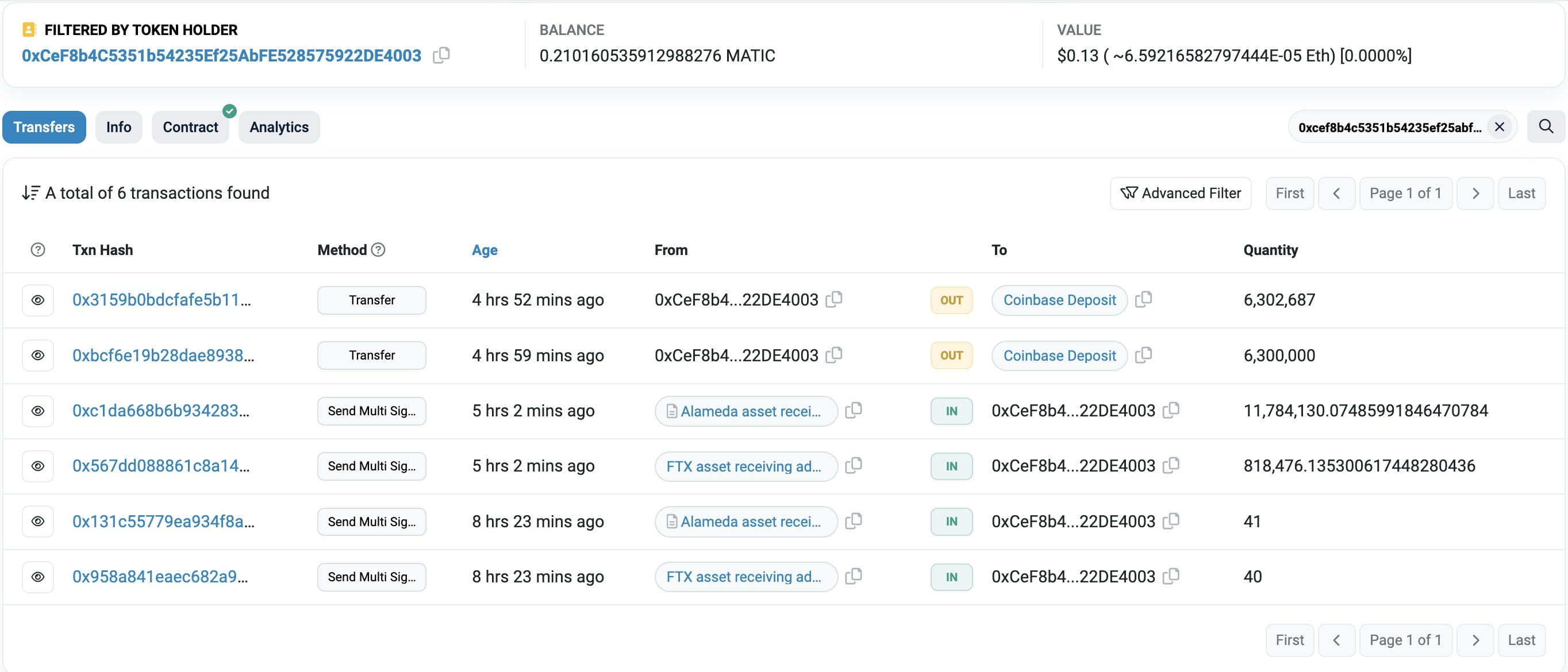1568x672 pixels.
Task: Toggle the eye preview for transaction 0x958a841eaec682a9
Action: pos(38,577)
